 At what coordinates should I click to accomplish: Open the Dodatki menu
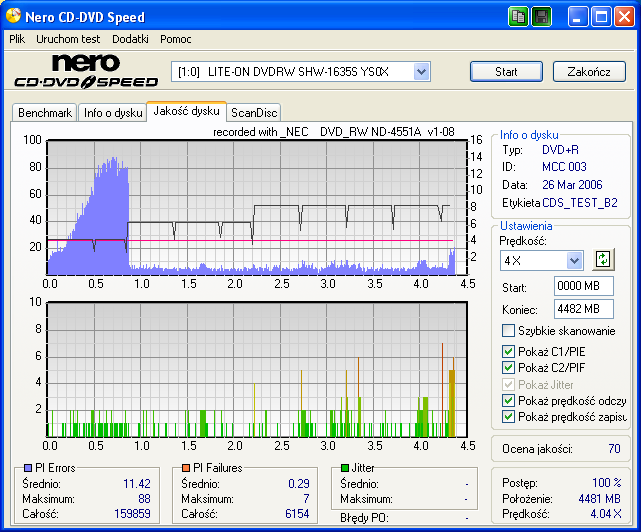click(x=130, y=39)
